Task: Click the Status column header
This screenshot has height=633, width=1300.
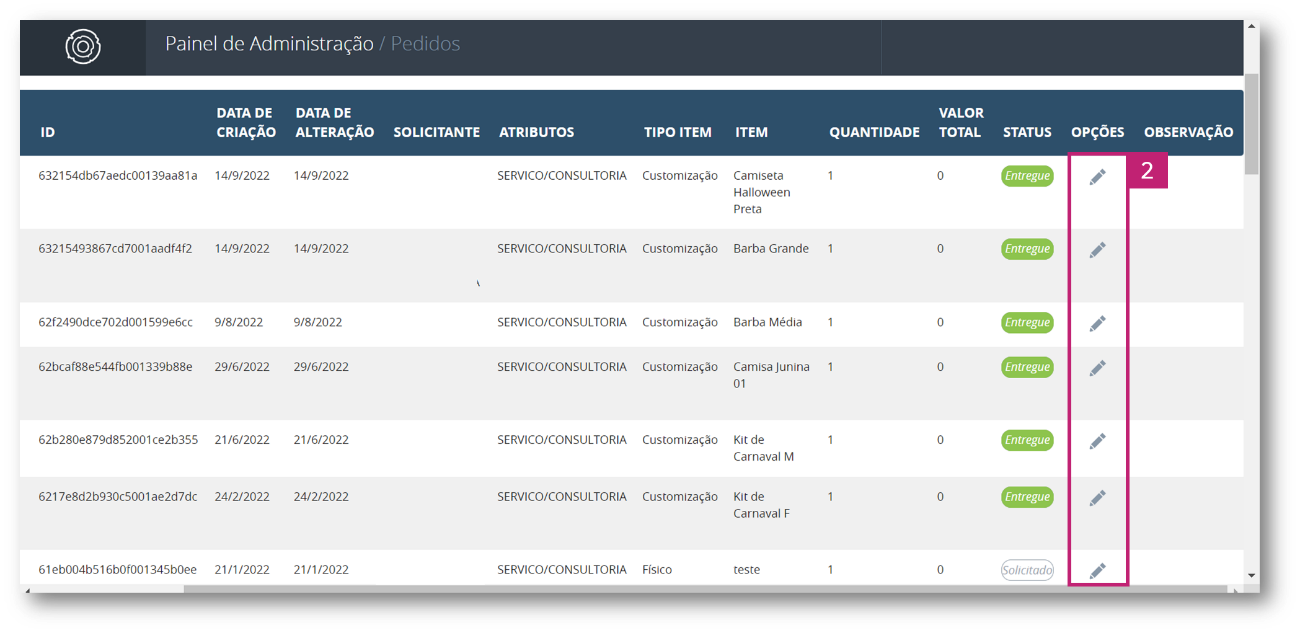Action: point(1027,132)
